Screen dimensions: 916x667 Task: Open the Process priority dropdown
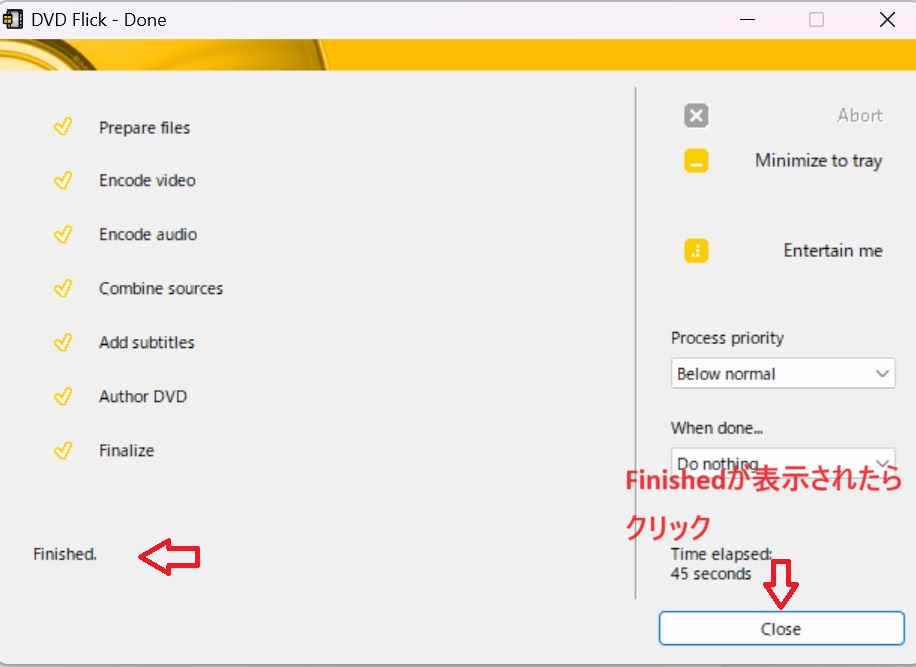click(x=783, y=373)
